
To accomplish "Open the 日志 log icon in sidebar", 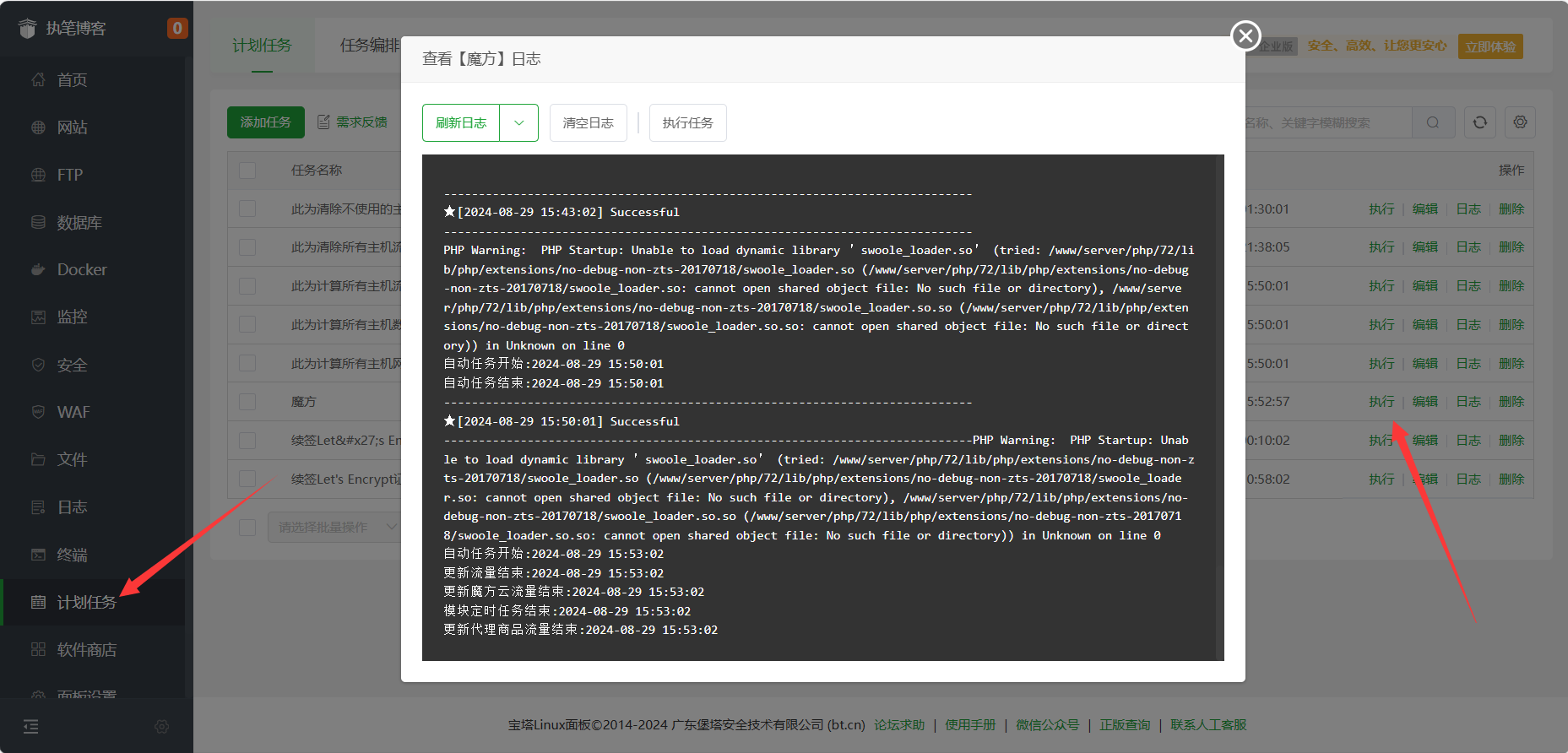I will click(x=38, y=507).
